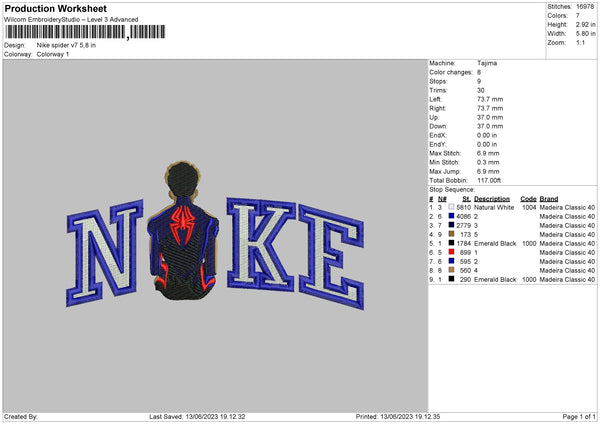
Task: Click the stitch count 2779
Action: point(463,225)
